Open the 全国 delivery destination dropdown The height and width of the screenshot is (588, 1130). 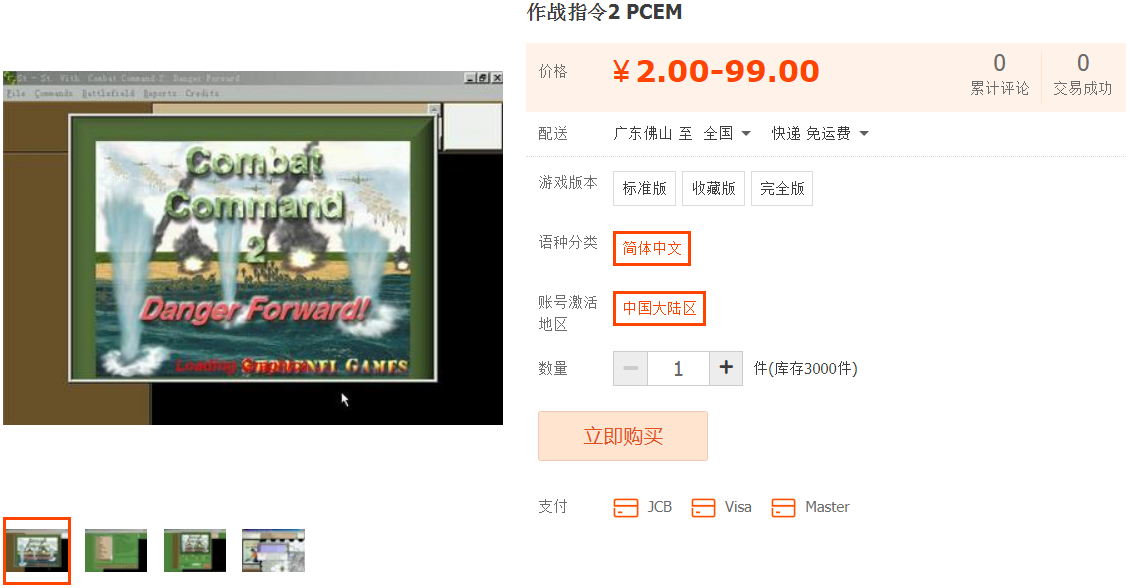coord(727,133)
